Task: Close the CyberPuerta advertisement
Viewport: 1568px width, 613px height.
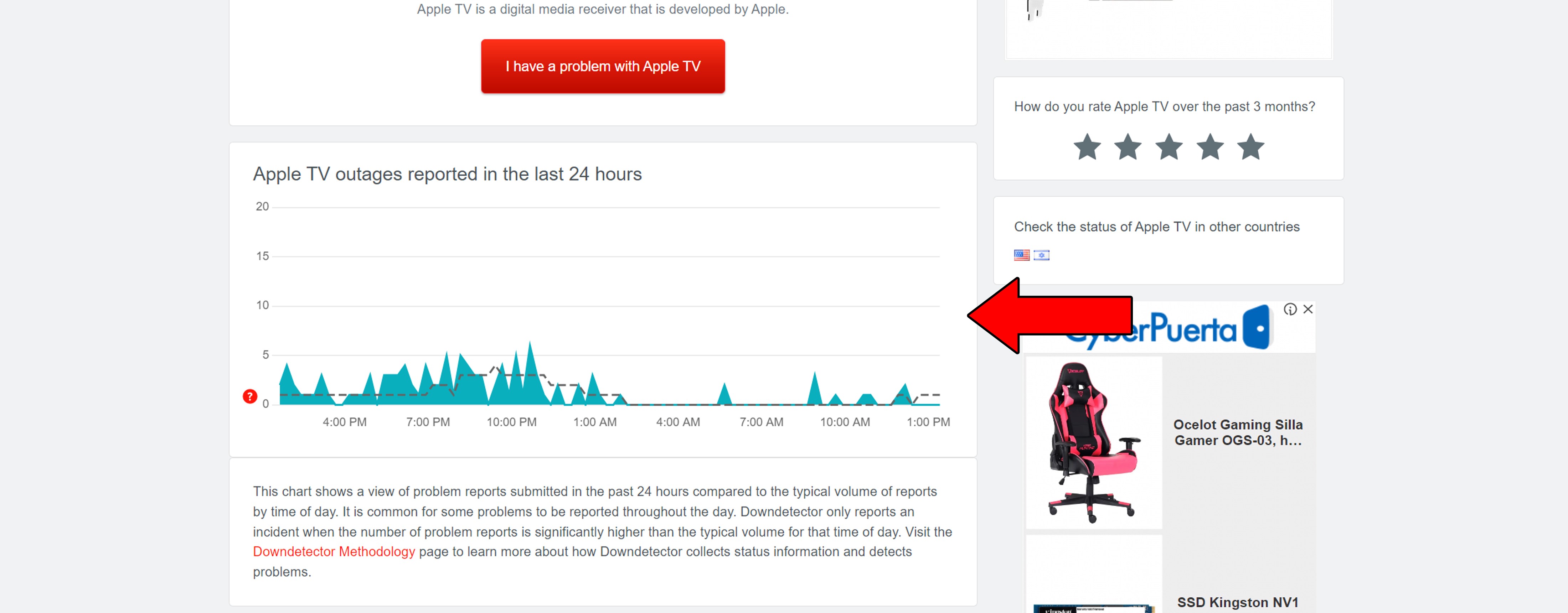Action: coord(1307,309)
